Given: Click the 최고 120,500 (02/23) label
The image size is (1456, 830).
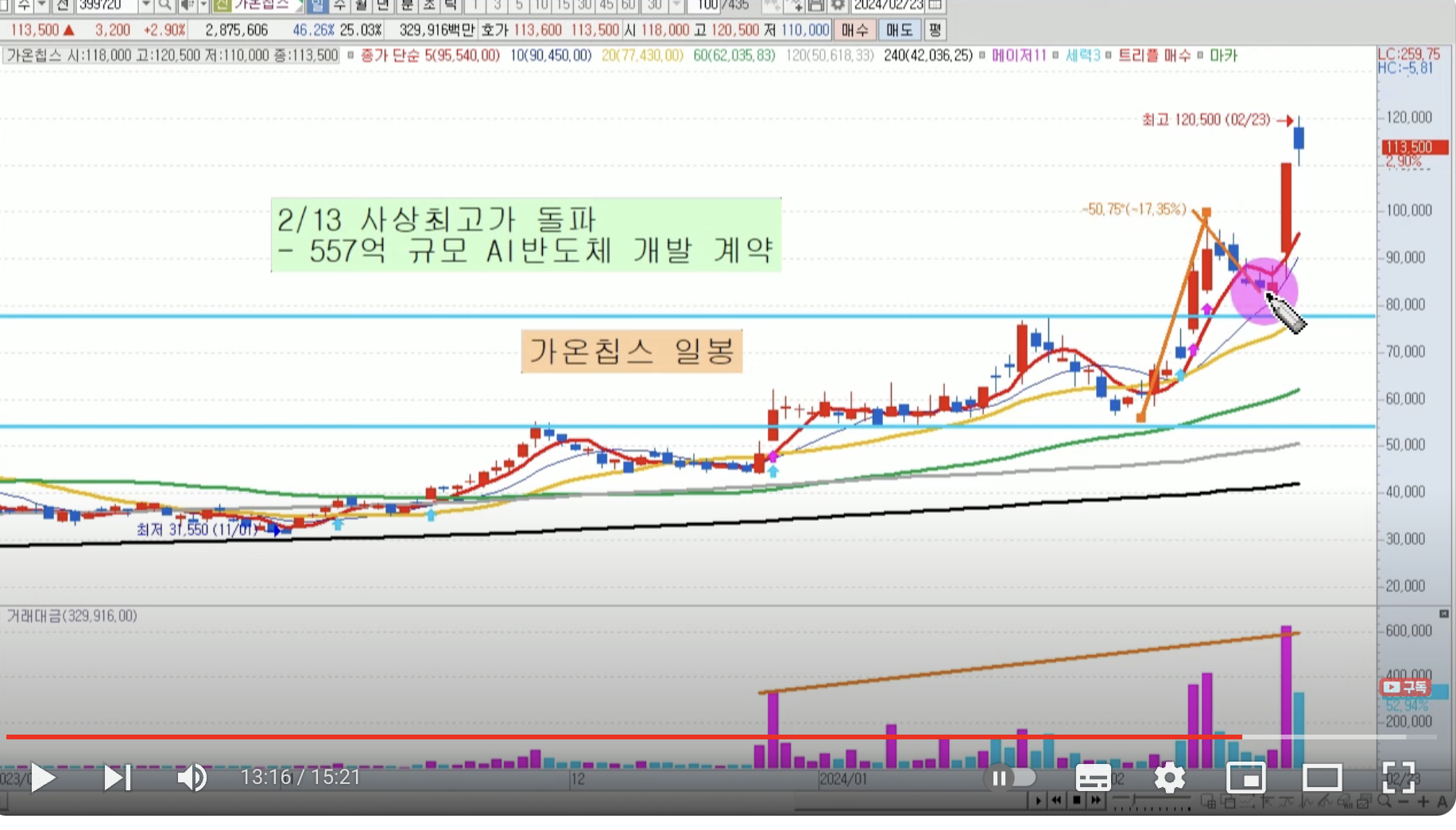Looking at the screenshot, I should pyautogui.click(x=1206, y=120).
